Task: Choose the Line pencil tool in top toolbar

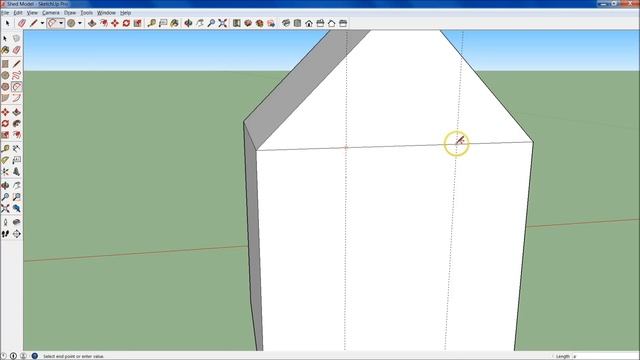Action: (33, 23)
